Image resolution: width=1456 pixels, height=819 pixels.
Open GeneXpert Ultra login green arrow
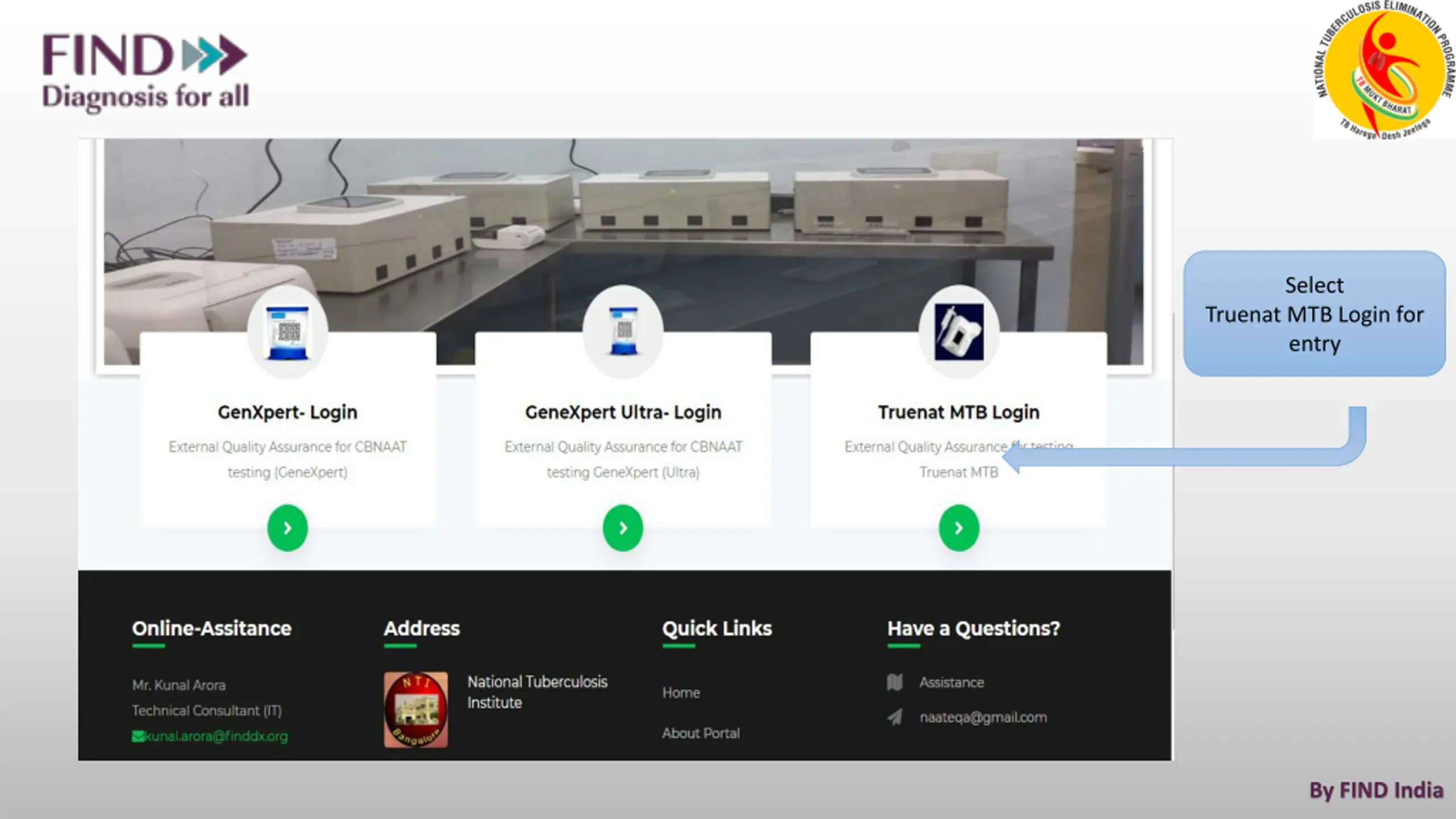(623, 528)
